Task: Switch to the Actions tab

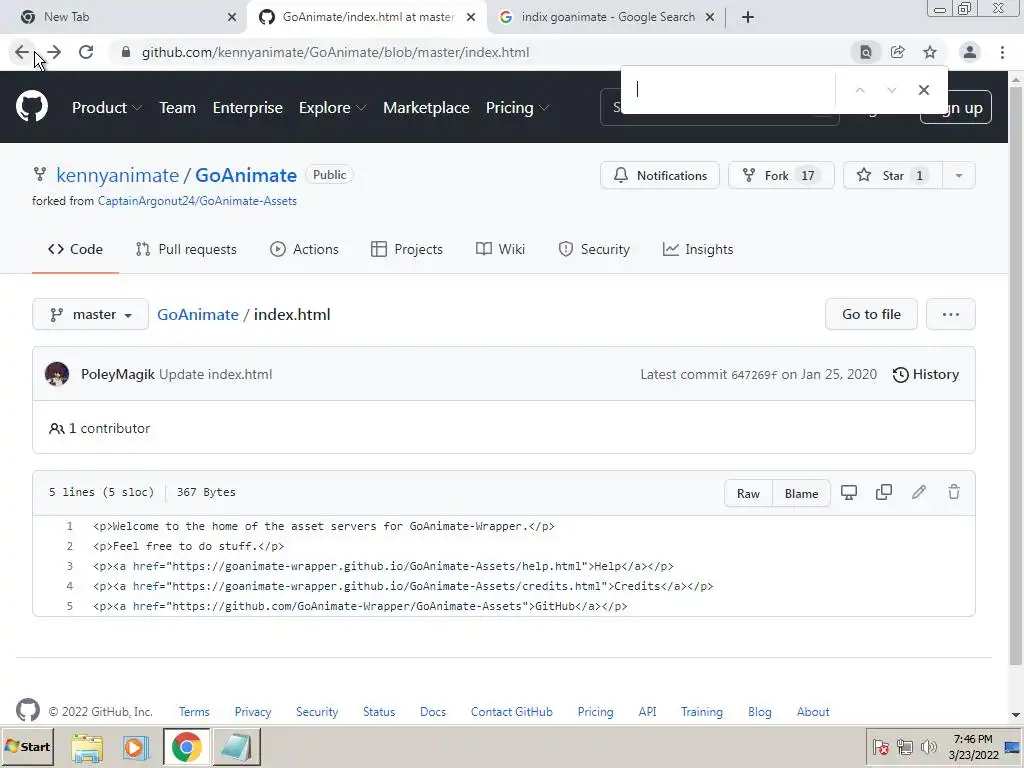Action: click(x=304, y=249)
